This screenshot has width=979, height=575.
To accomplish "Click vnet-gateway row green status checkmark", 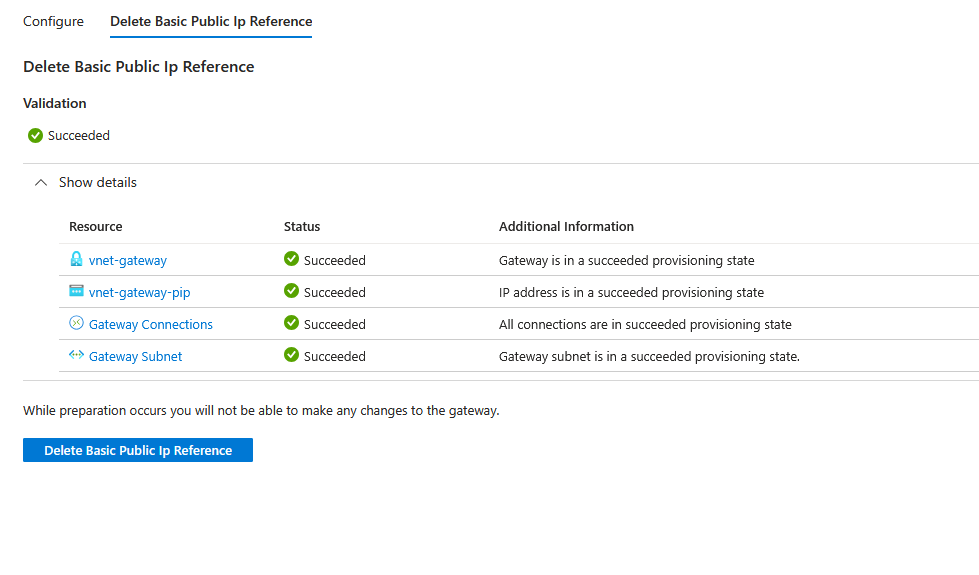I will click(x=292, y=260).
